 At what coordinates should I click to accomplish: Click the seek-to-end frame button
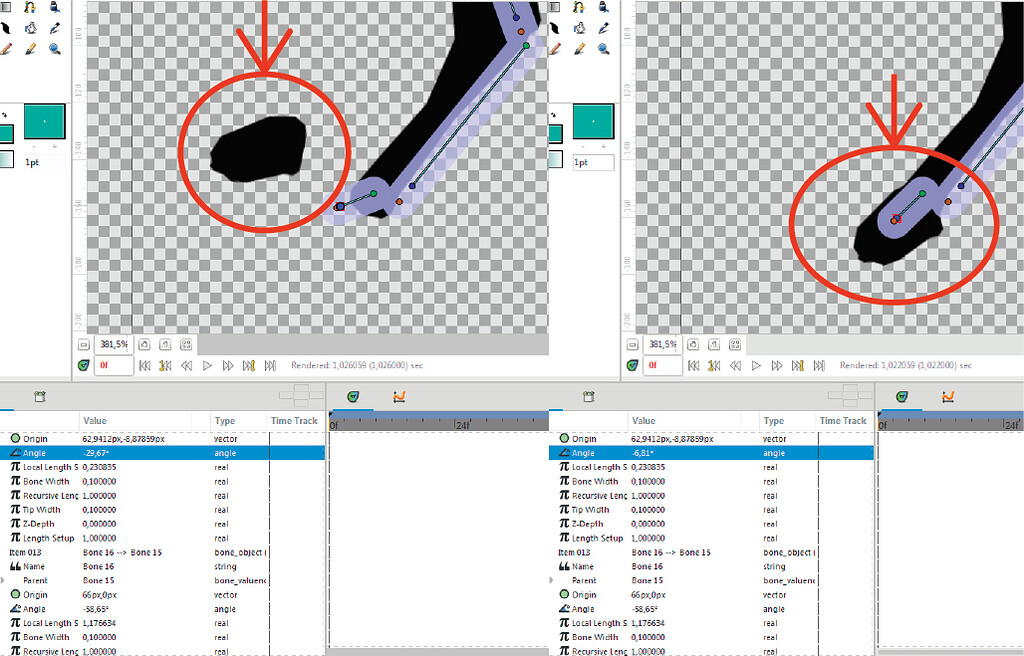tap(271, 366)
